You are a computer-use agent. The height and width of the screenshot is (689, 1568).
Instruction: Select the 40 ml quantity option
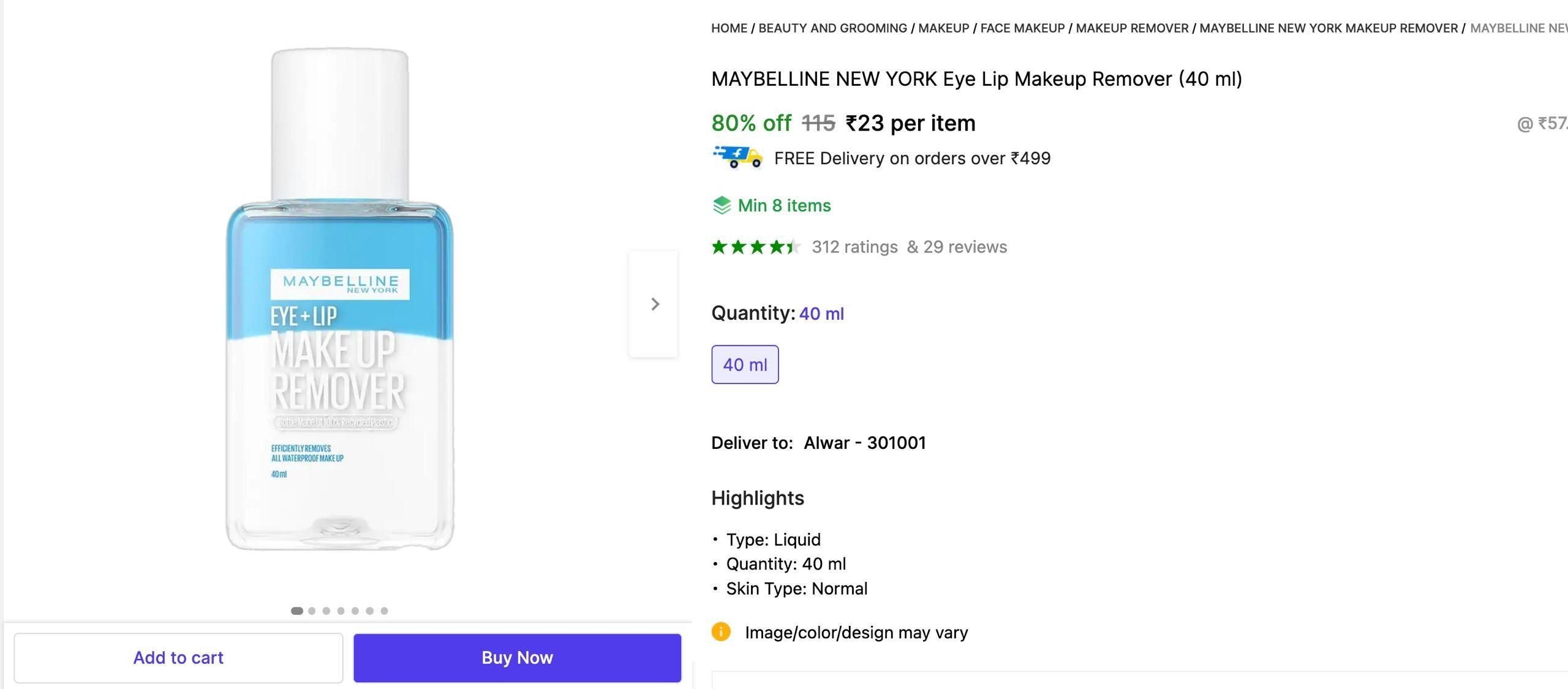[745, 364]
